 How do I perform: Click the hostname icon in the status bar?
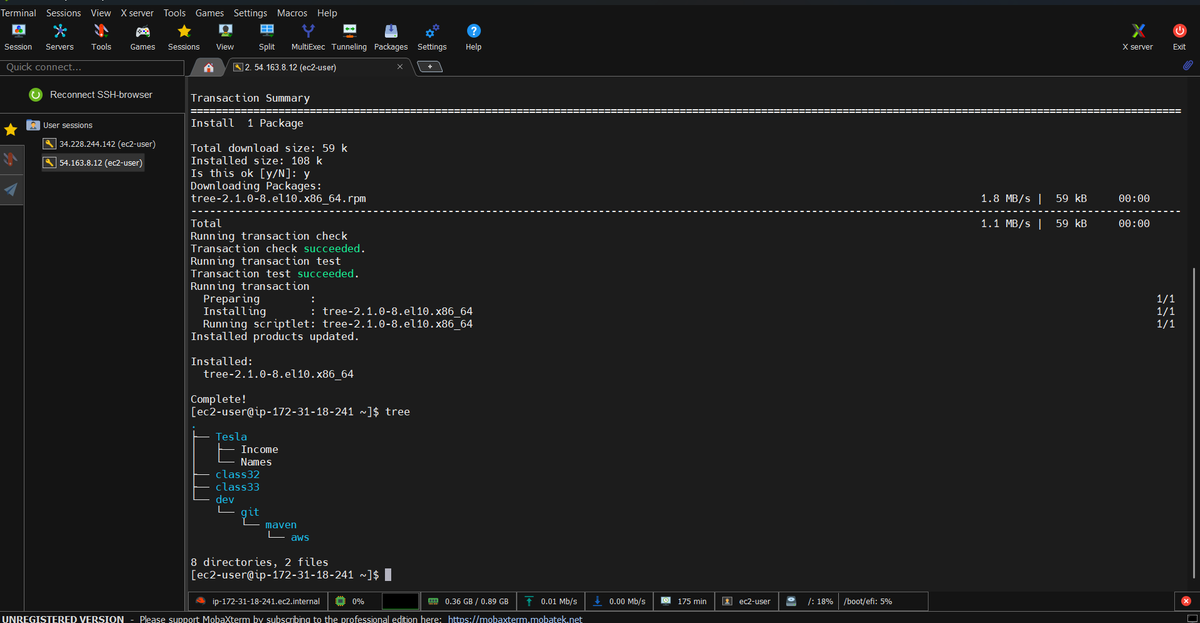pos(201,601)
